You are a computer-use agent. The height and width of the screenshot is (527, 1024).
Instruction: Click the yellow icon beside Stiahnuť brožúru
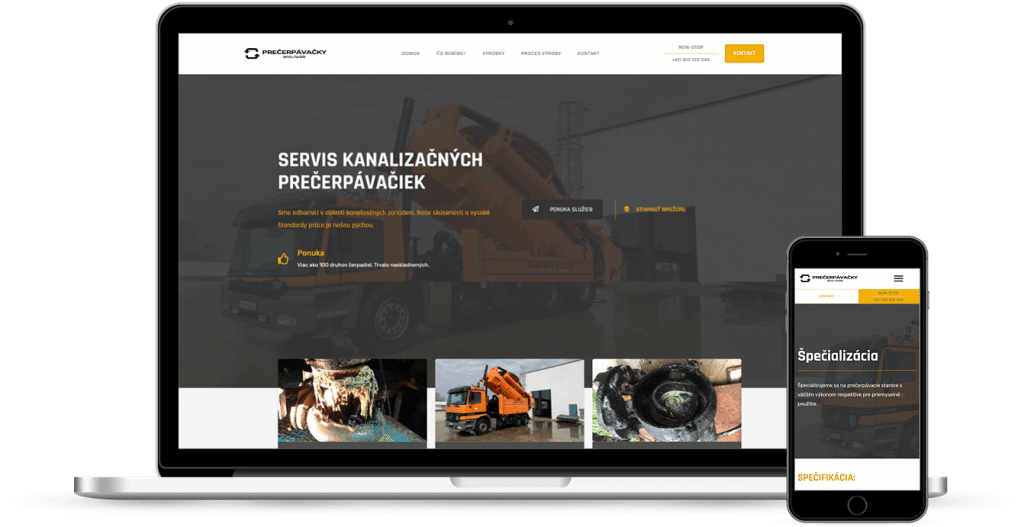click(626, 209)
